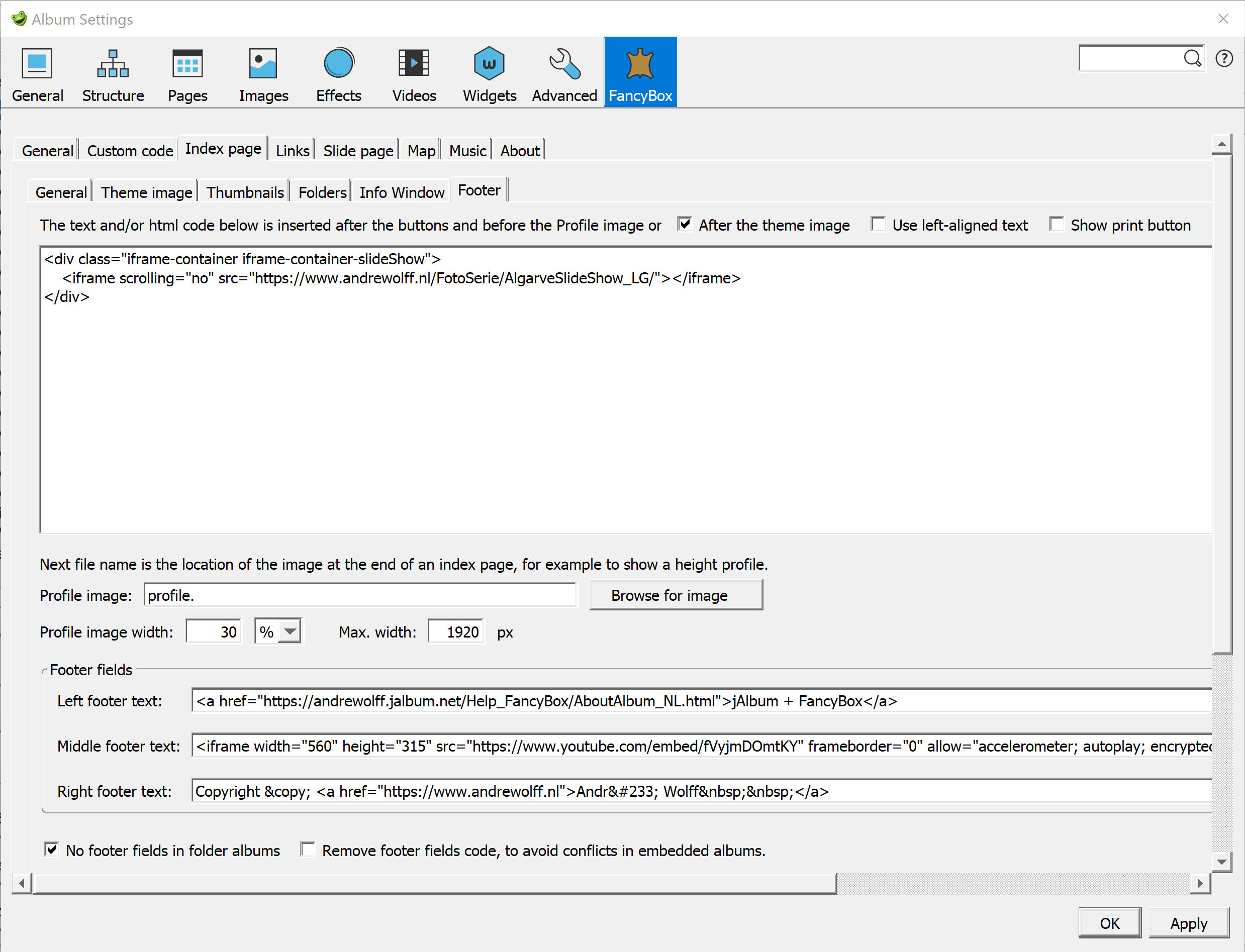This screenshot has width=1245, height=952.
Task: Enable Show print button checkbox
Action: click(x=1056, y=224)
